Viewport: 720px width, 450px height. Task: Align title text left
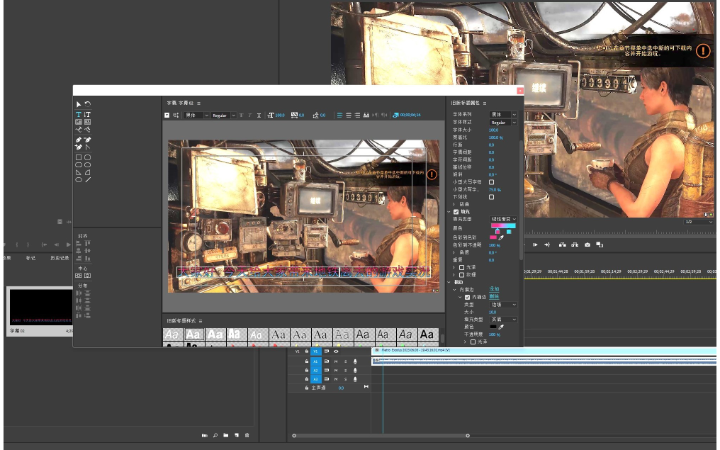(x=339, y=115)
